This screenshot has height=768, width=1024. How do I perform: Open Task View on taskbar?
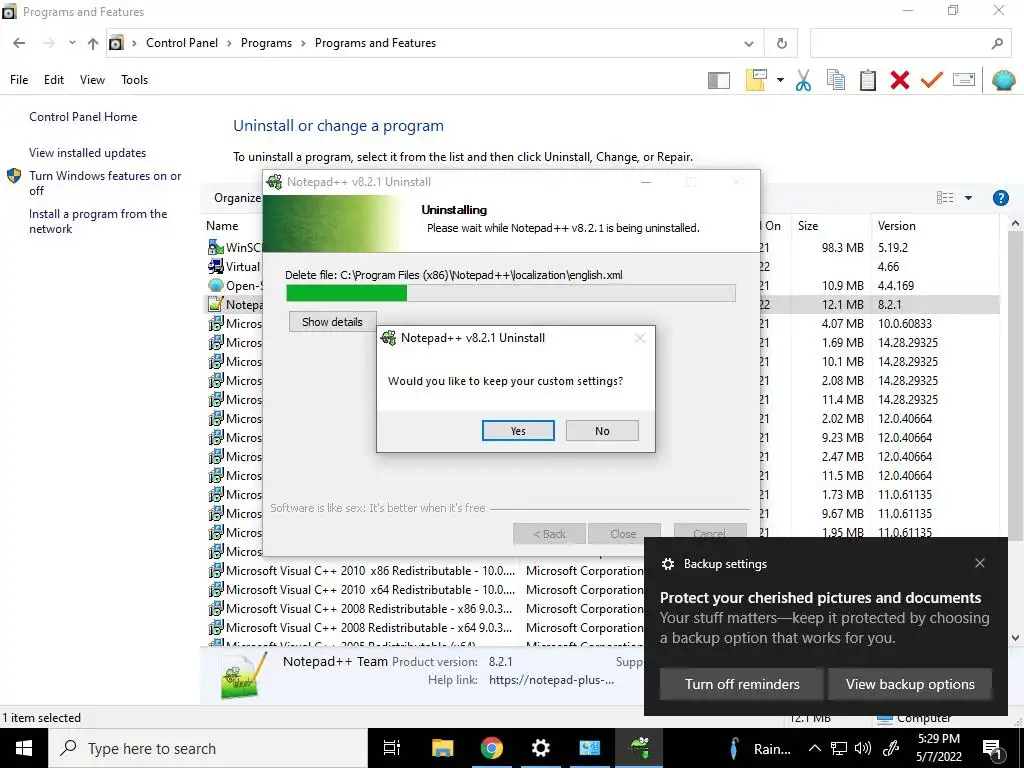point(392,748)
